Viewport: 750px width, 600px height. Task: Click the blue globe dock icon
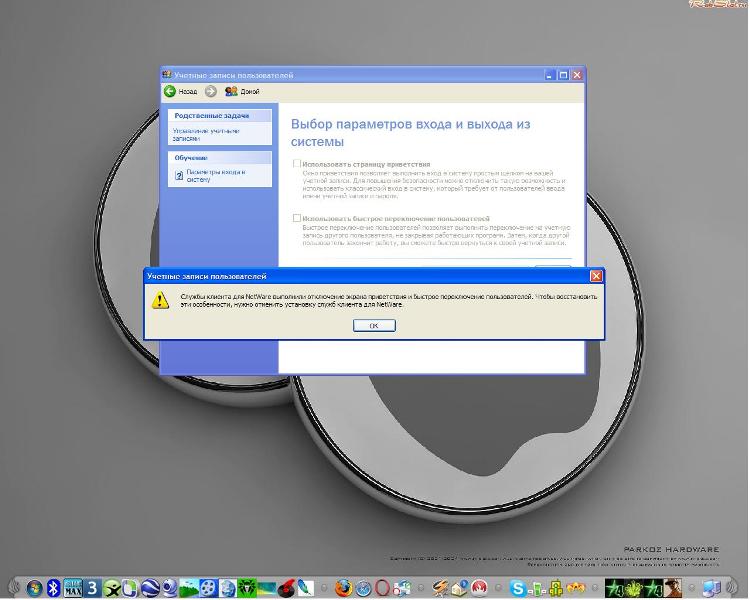[228, 588]
